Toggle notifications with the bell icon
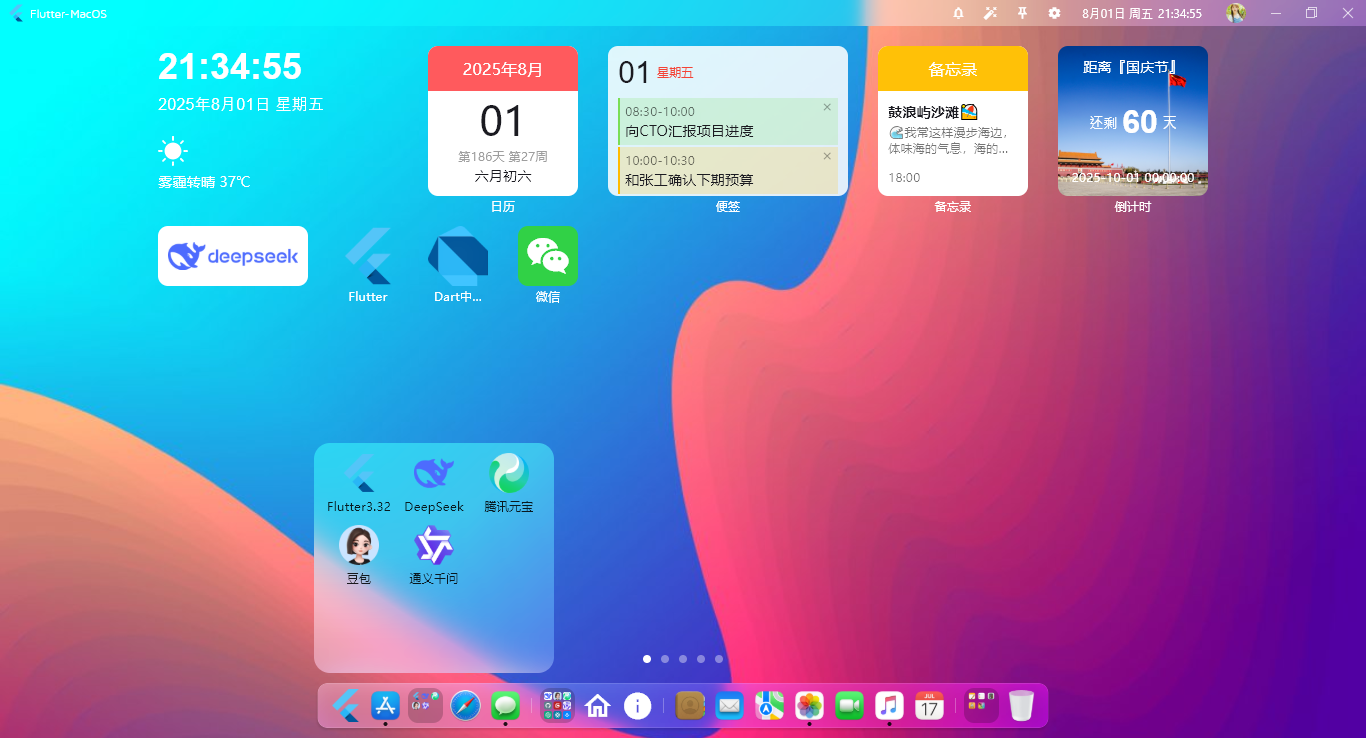 coord(958,13)
